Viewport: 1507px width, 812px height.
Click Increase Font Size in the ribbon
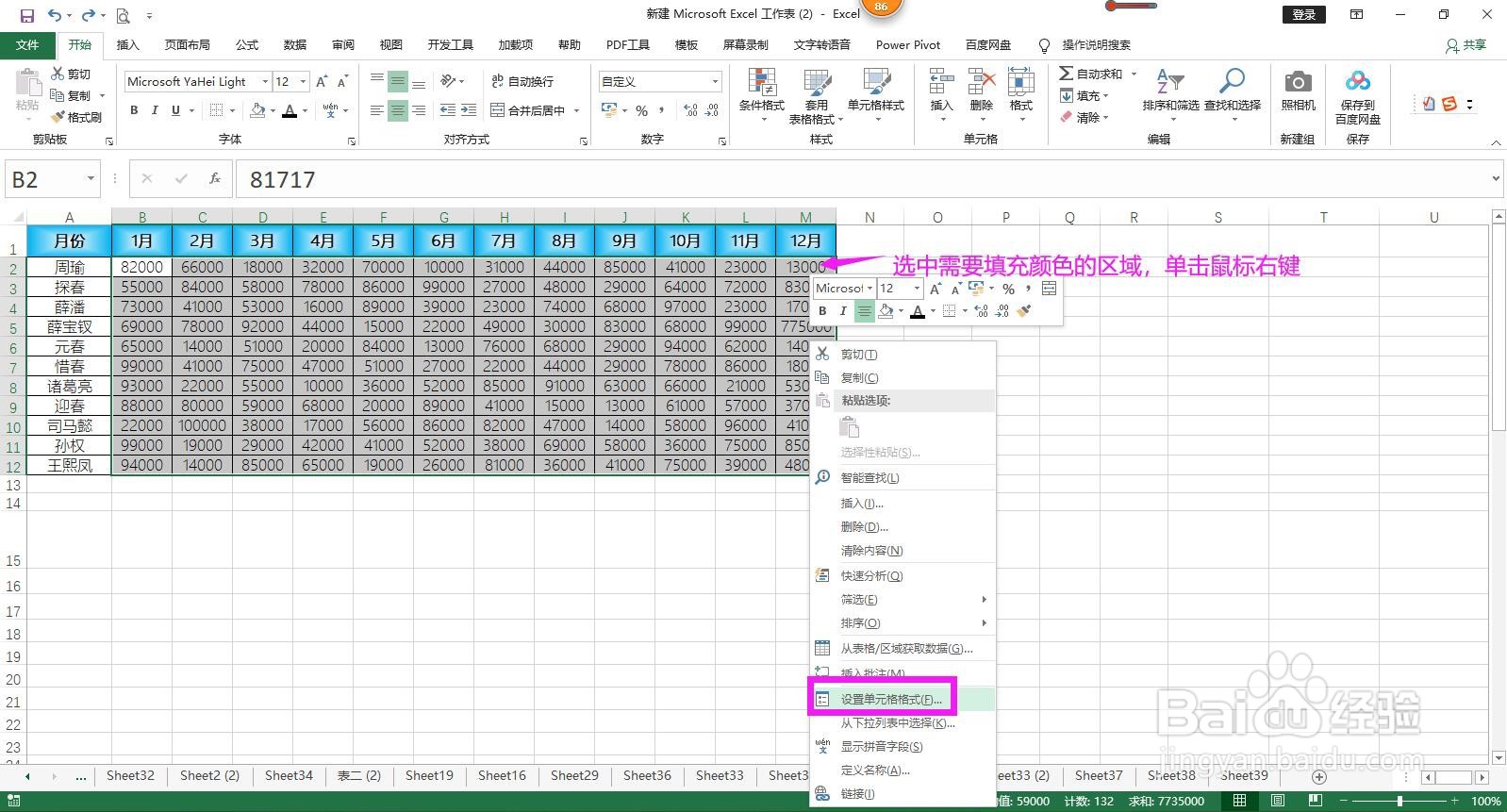point(323,82)
